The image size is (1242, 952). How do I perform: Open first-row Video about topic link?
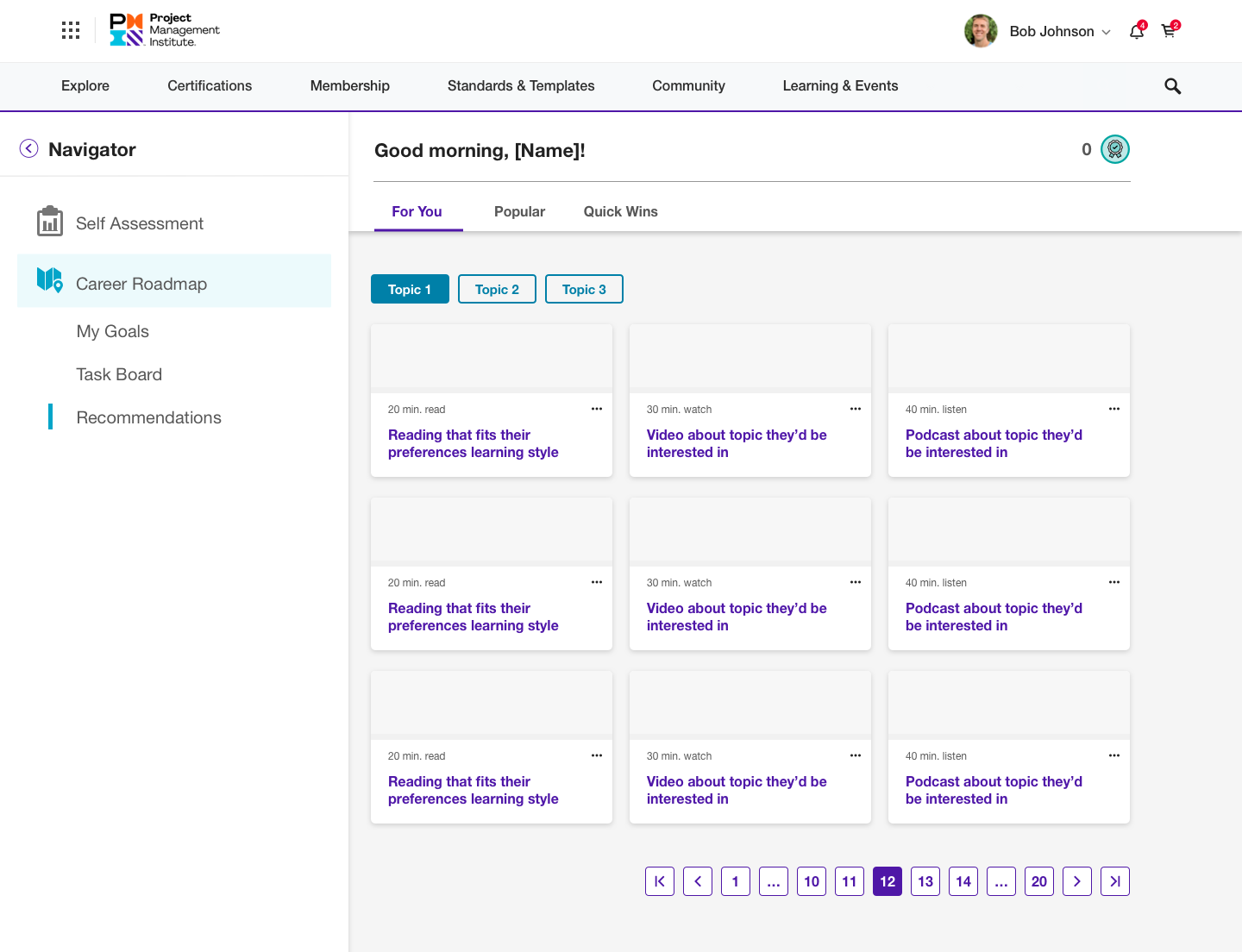click(737, 444)
